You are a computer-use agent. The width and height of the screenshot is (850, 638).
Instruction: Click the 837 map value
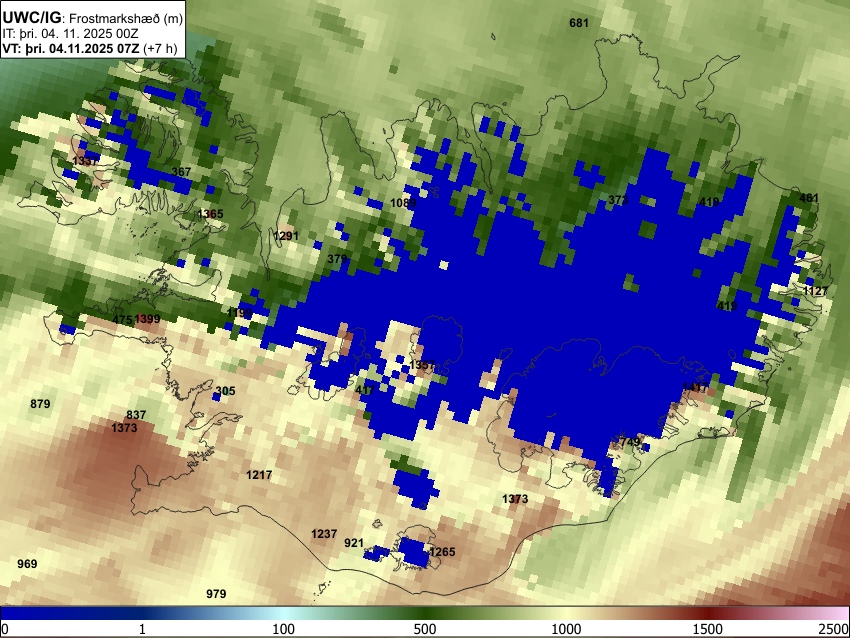136,415
